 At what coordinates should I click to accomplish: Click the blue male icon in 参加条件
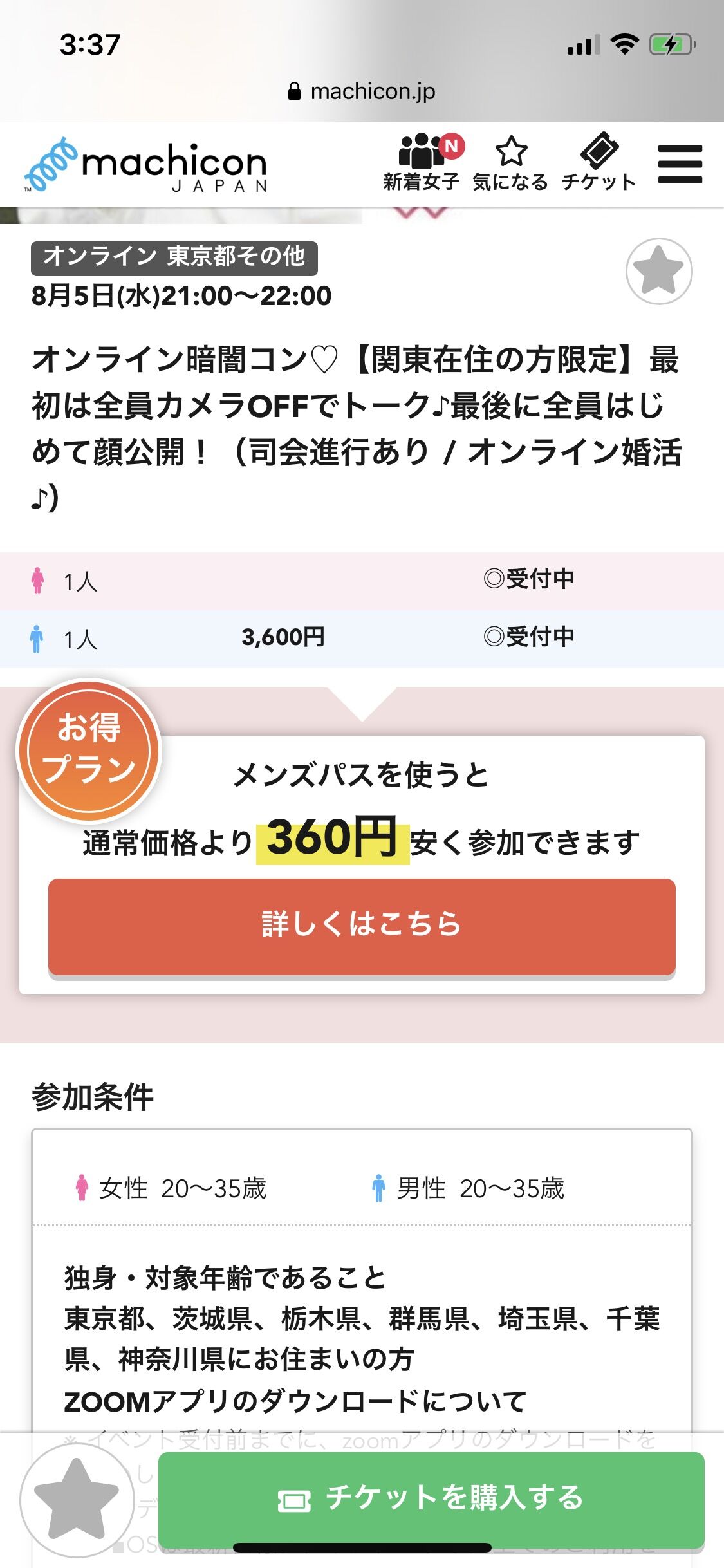(x=379, y=1188)
